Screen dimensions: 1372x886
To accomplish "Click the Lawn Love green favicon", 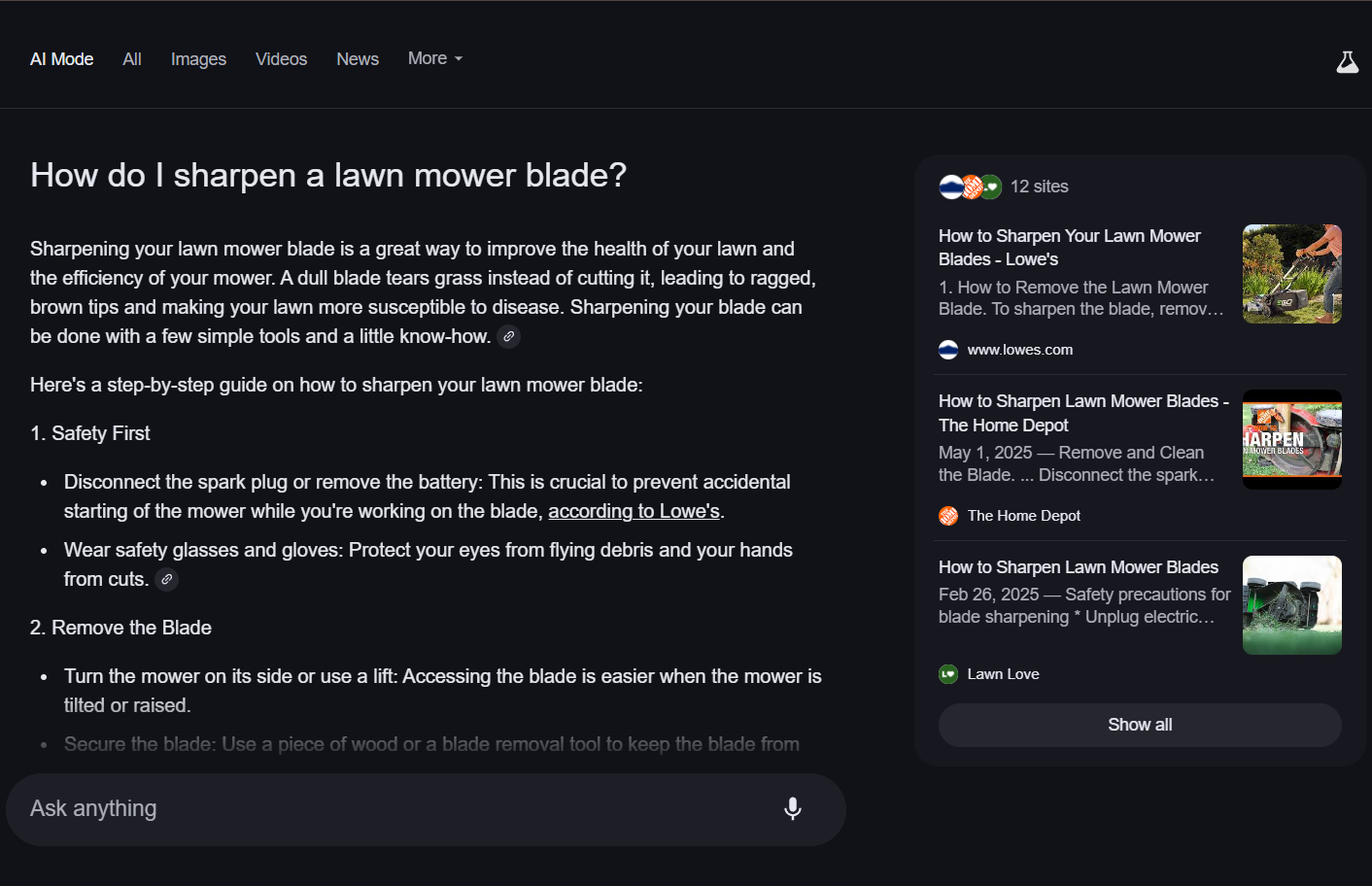I will pos(948,674).
